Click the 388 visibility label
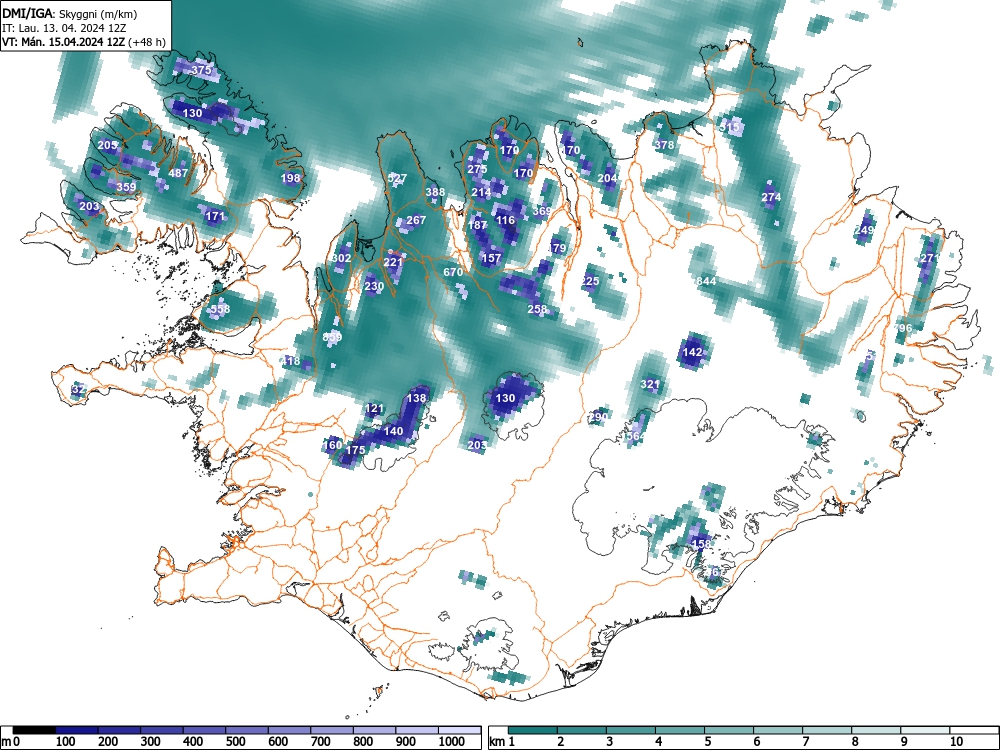The width and height of the screenshot is (1000, 750). (435, 192)
